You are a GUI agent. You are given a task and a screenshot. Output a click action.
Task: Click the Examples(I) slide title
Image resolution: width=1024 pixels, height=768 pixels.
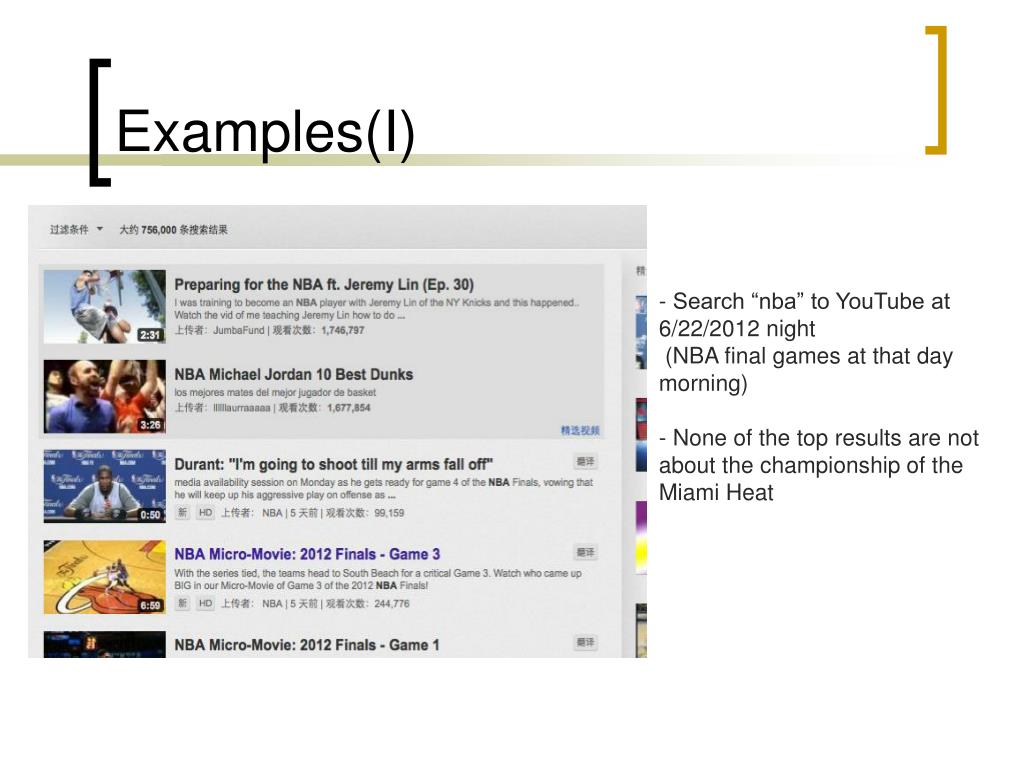tap(265, 132)
